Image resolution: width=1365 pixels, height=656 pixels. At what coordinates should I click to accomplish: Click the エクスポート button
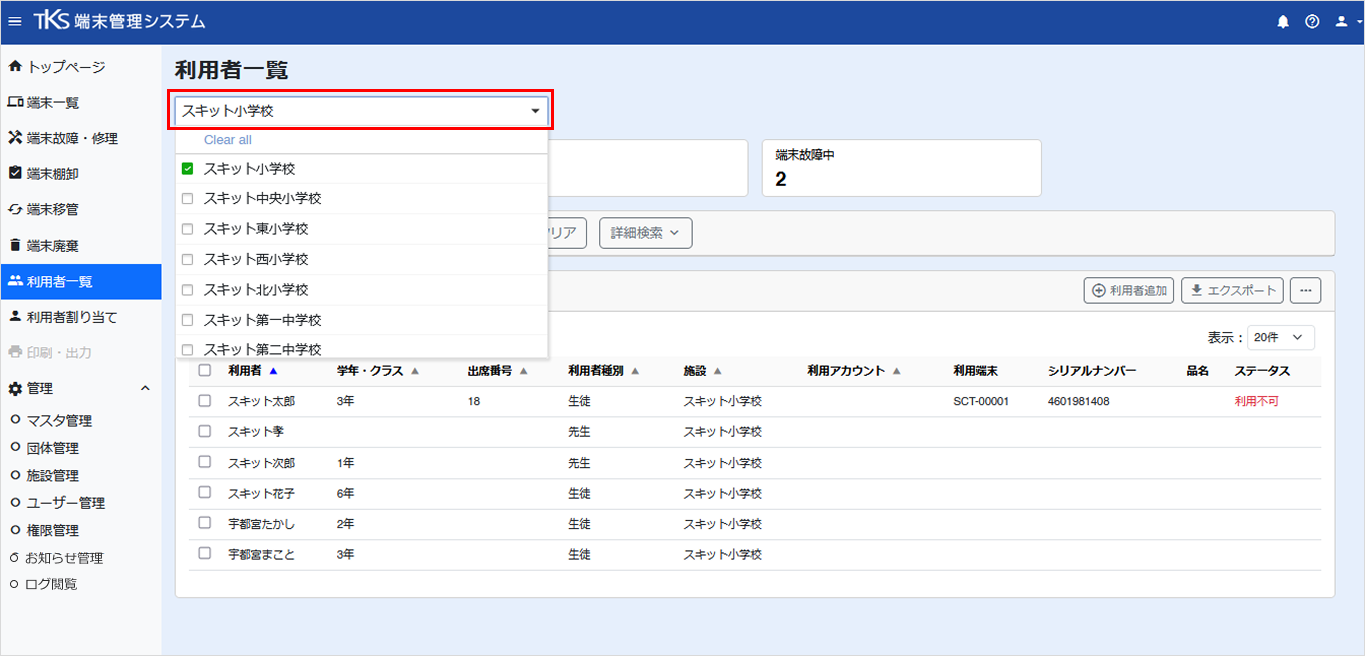(x=1233, y=290)
